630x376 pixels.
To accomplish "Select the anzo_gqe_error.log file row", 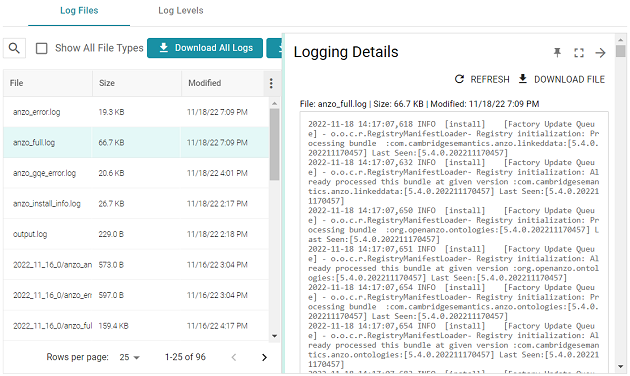I will [136, 173].
